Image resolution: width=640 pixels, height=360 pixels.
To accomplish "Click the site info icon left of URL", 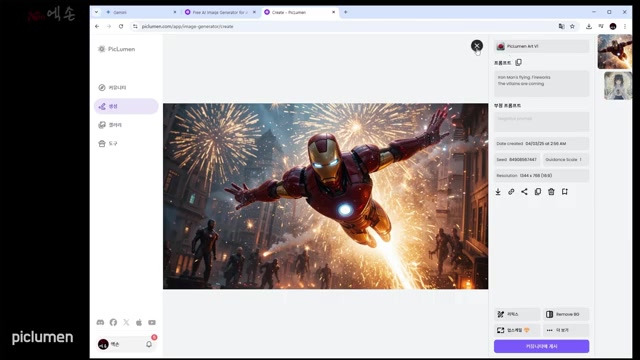I will pos(135,26).
